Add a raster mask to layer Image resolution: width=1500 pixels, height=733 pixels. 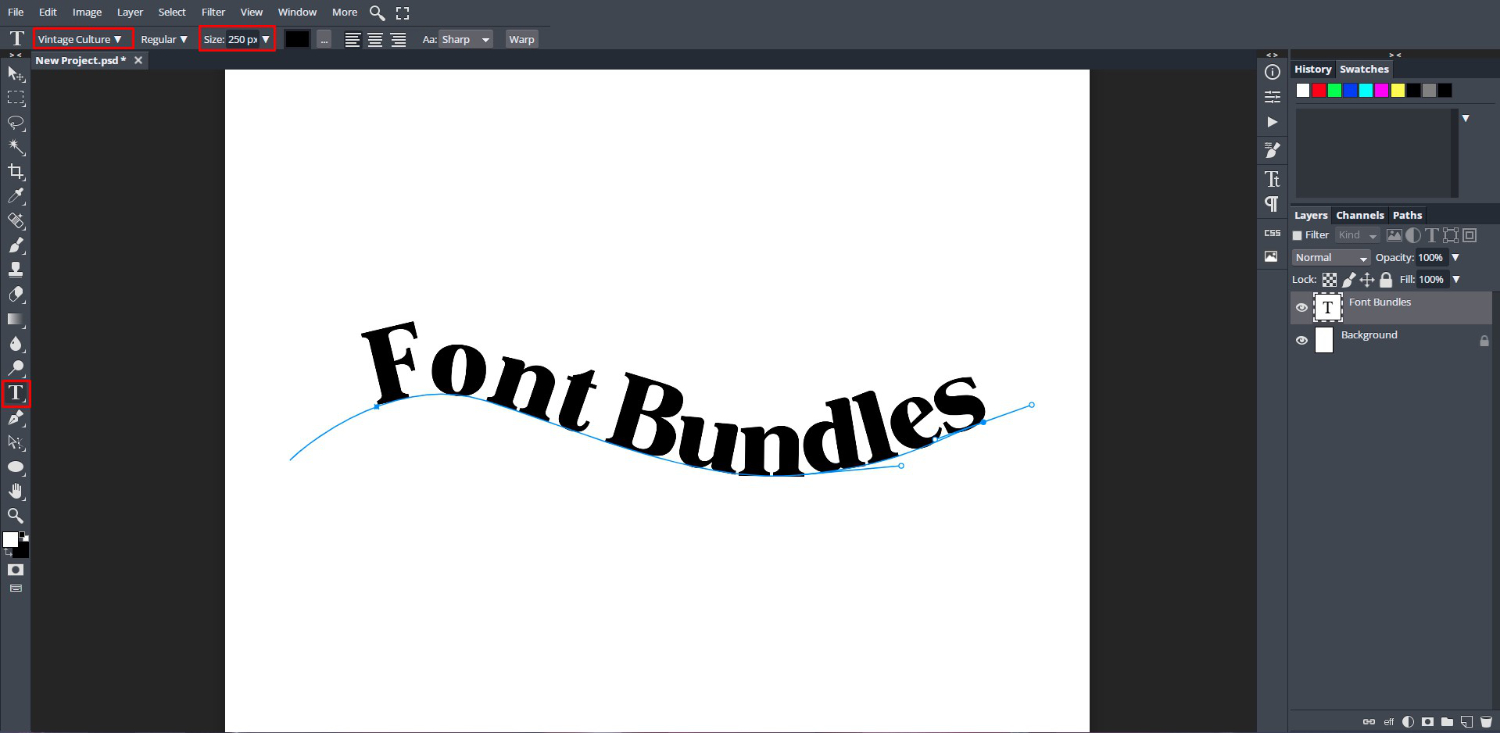pyautogui.click(x=1427, y=721)
